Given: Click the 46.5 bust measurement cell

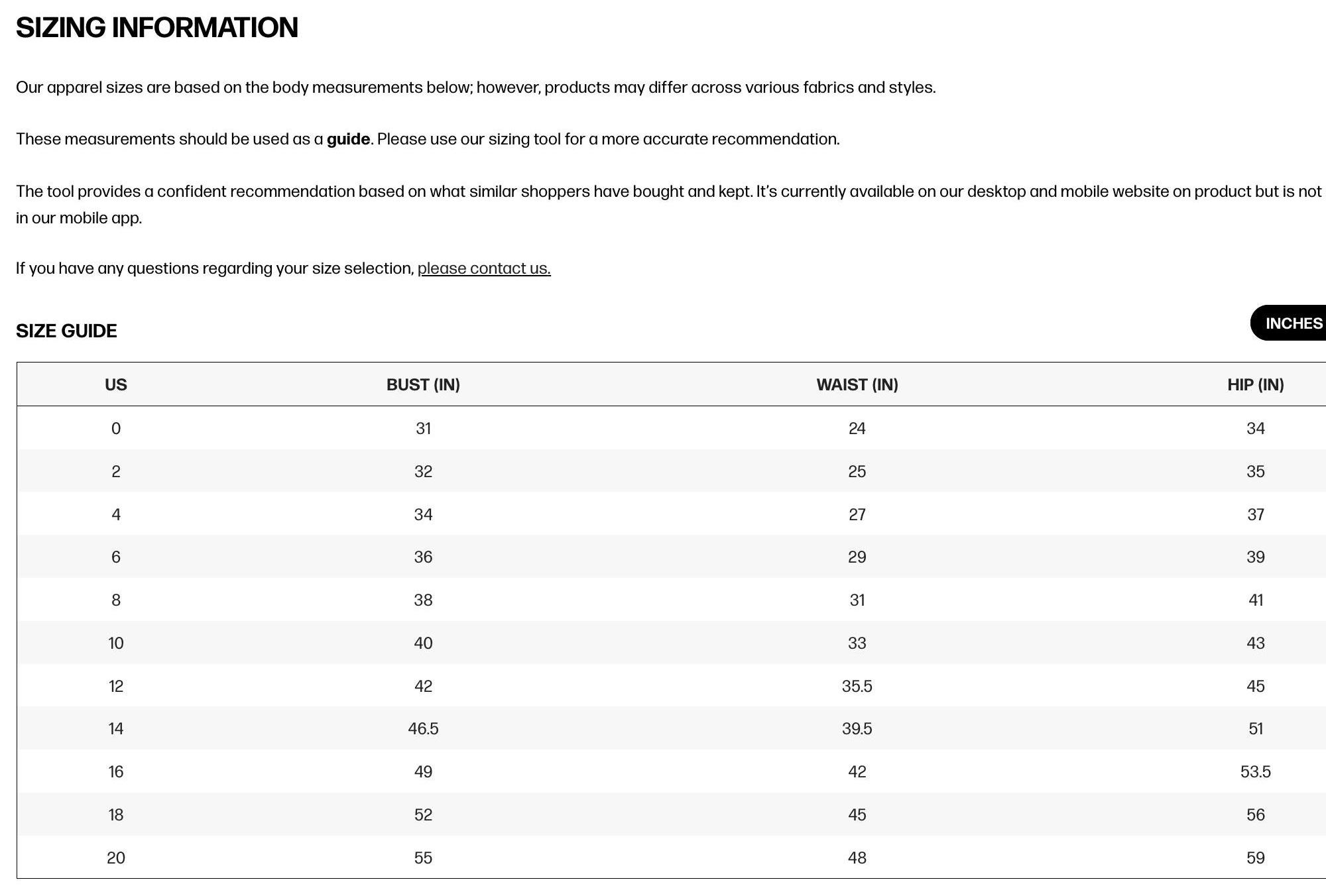Looking at the screenshot, I should [423, 729].
